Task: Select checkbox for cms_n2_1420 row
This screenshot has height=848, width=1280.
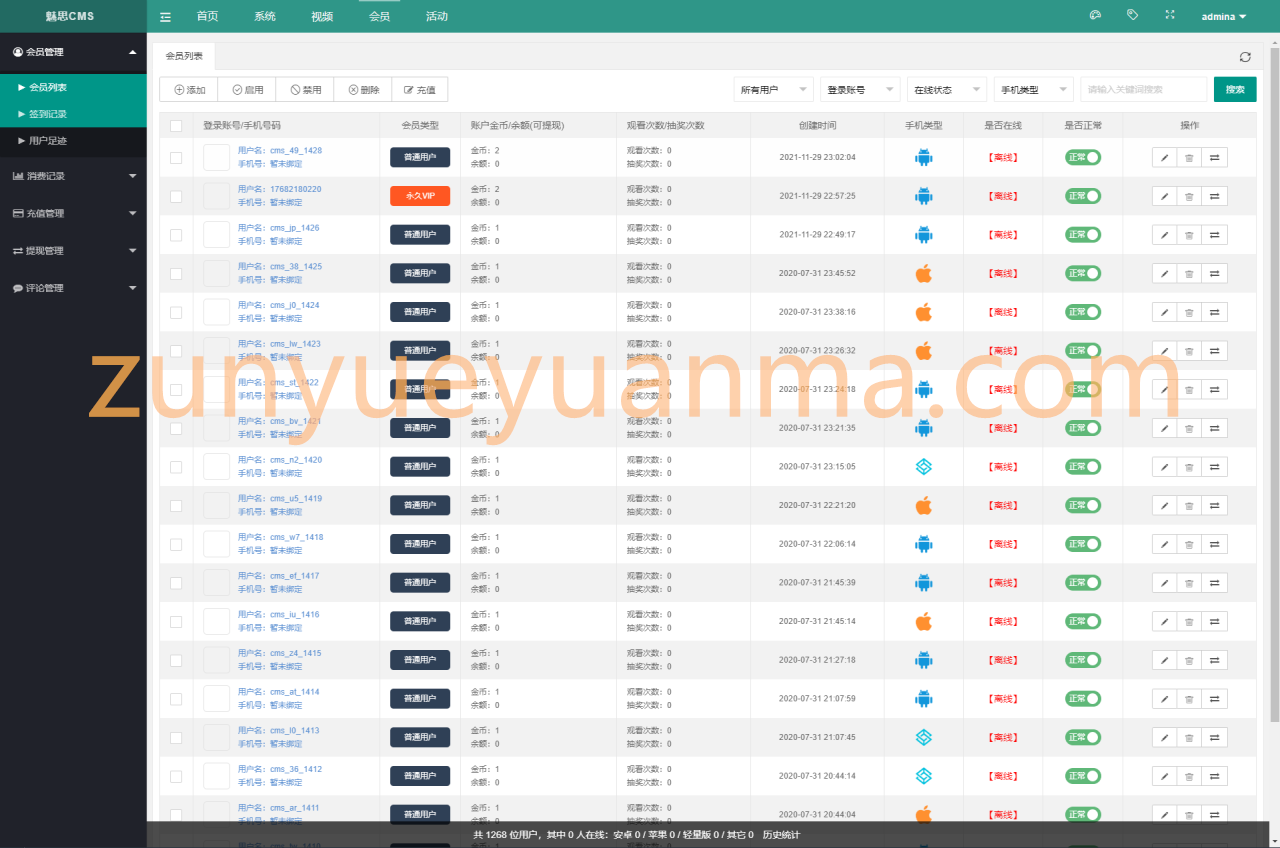Action: pyautogui.click(x=176, y=466)
